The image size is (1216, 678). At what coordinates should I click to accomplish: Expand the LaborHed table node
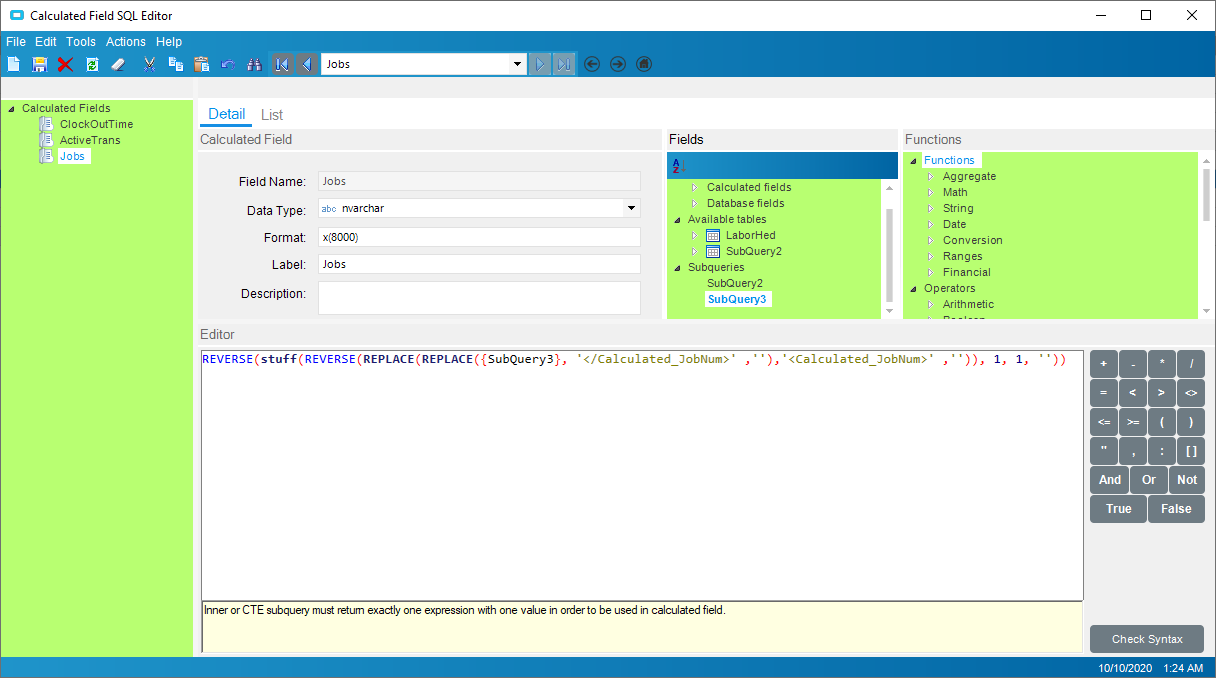pyautogui.click(x=694, y=236)
